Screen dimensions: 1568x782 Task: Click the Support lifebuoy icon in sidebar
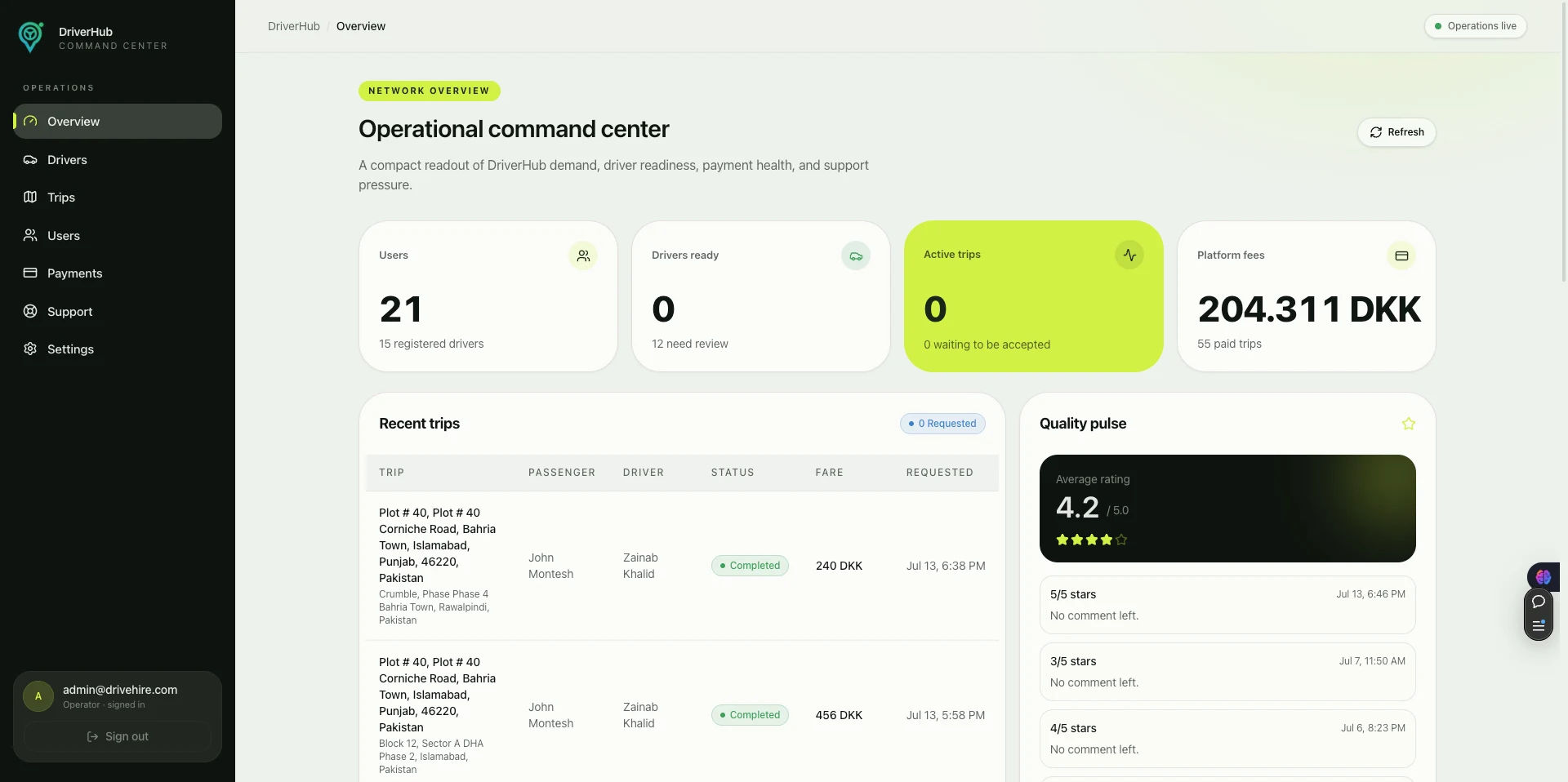point(30,311)
